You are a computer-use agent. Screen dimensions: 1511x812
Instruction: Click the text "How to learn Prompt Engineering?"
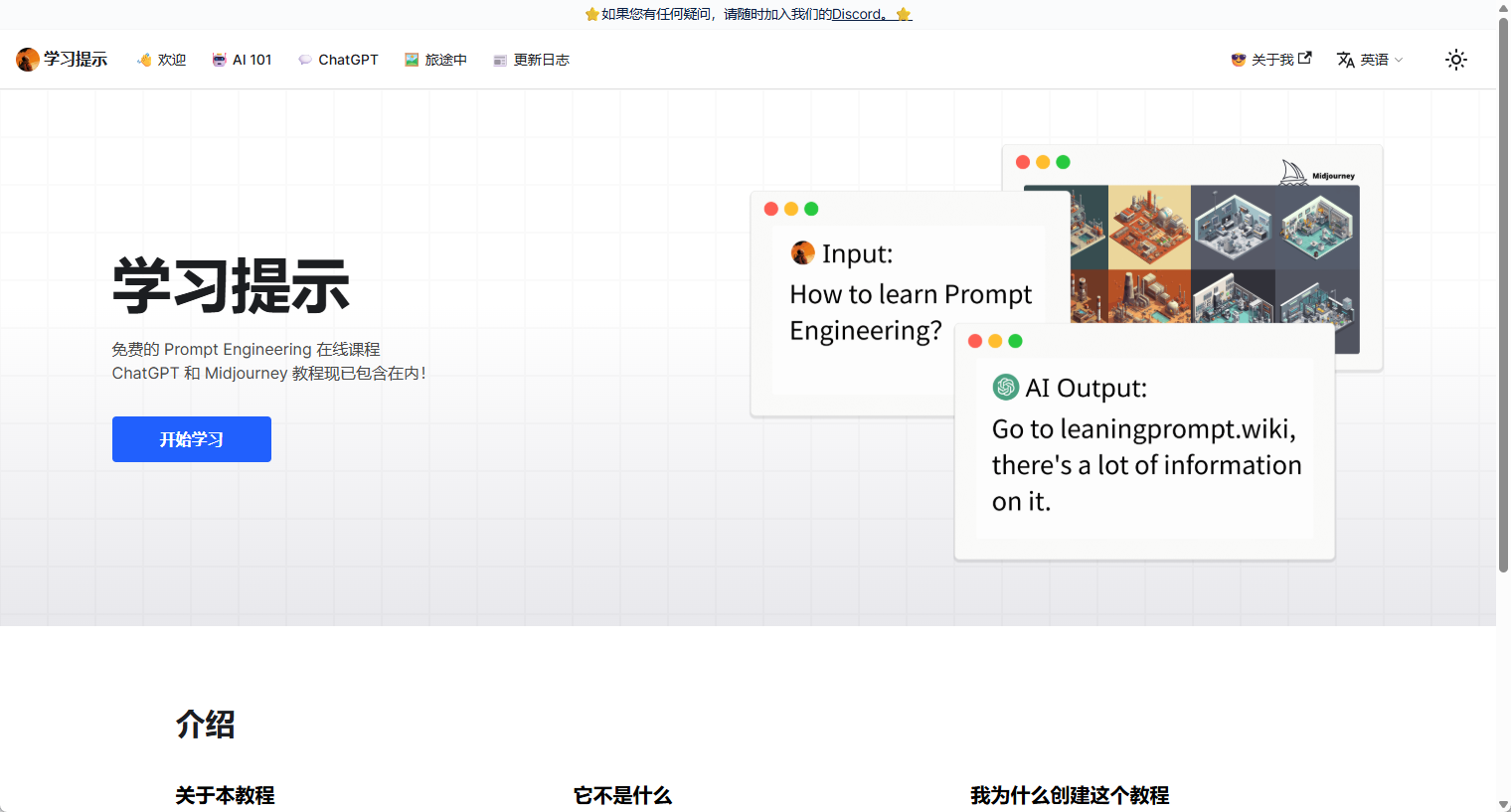click(911, 312)
